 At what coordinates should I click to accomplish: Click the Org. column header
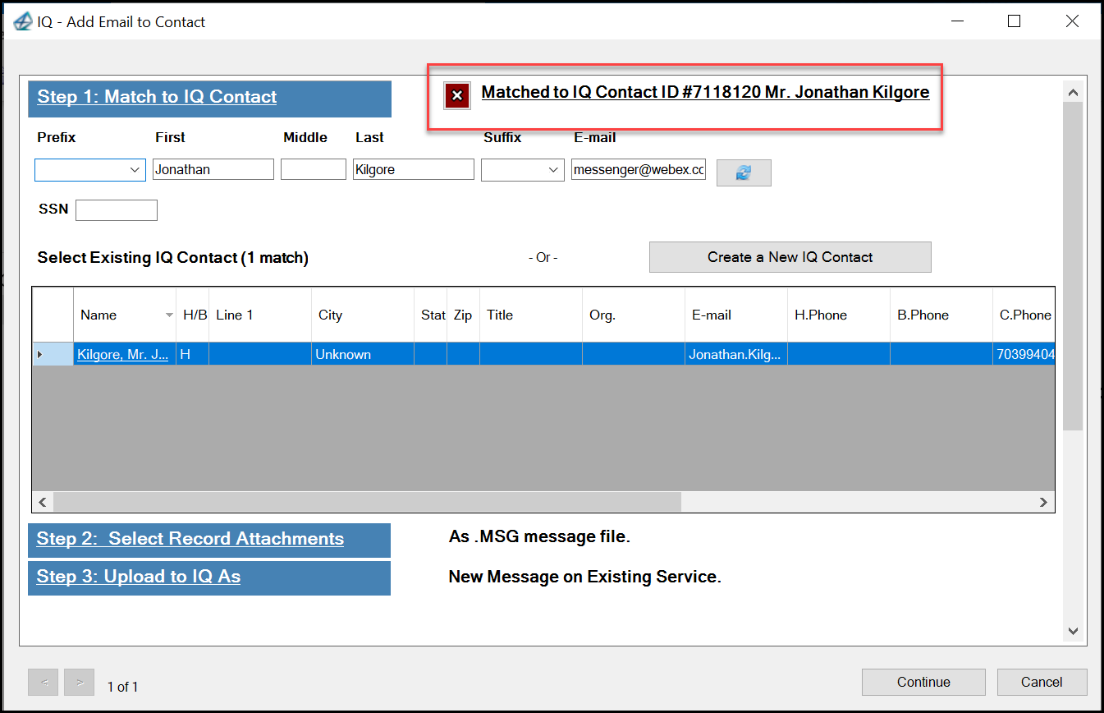click(634, 315)
